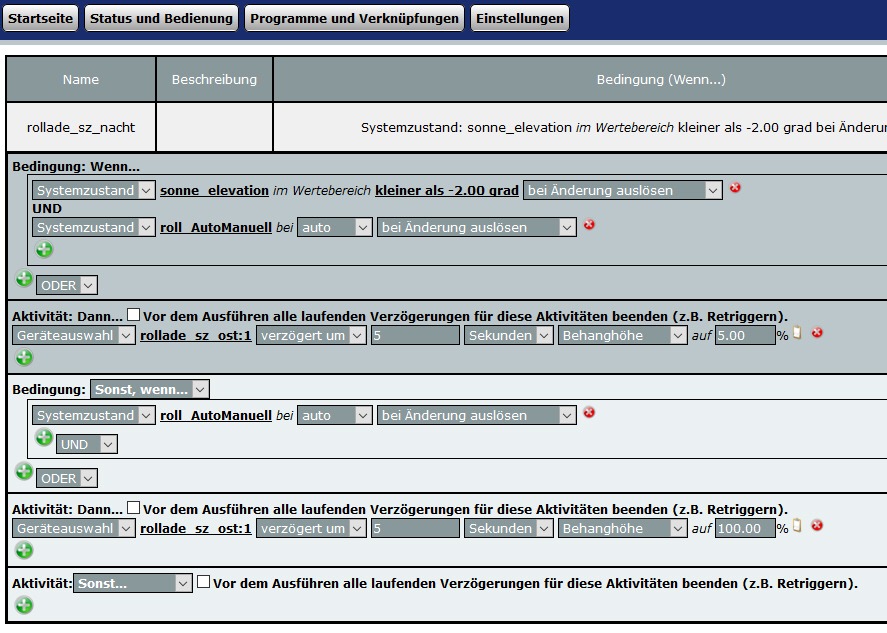
Task: Click rollade_sz_ost:1 link in 5.00 % row
Action: point(196,335)
